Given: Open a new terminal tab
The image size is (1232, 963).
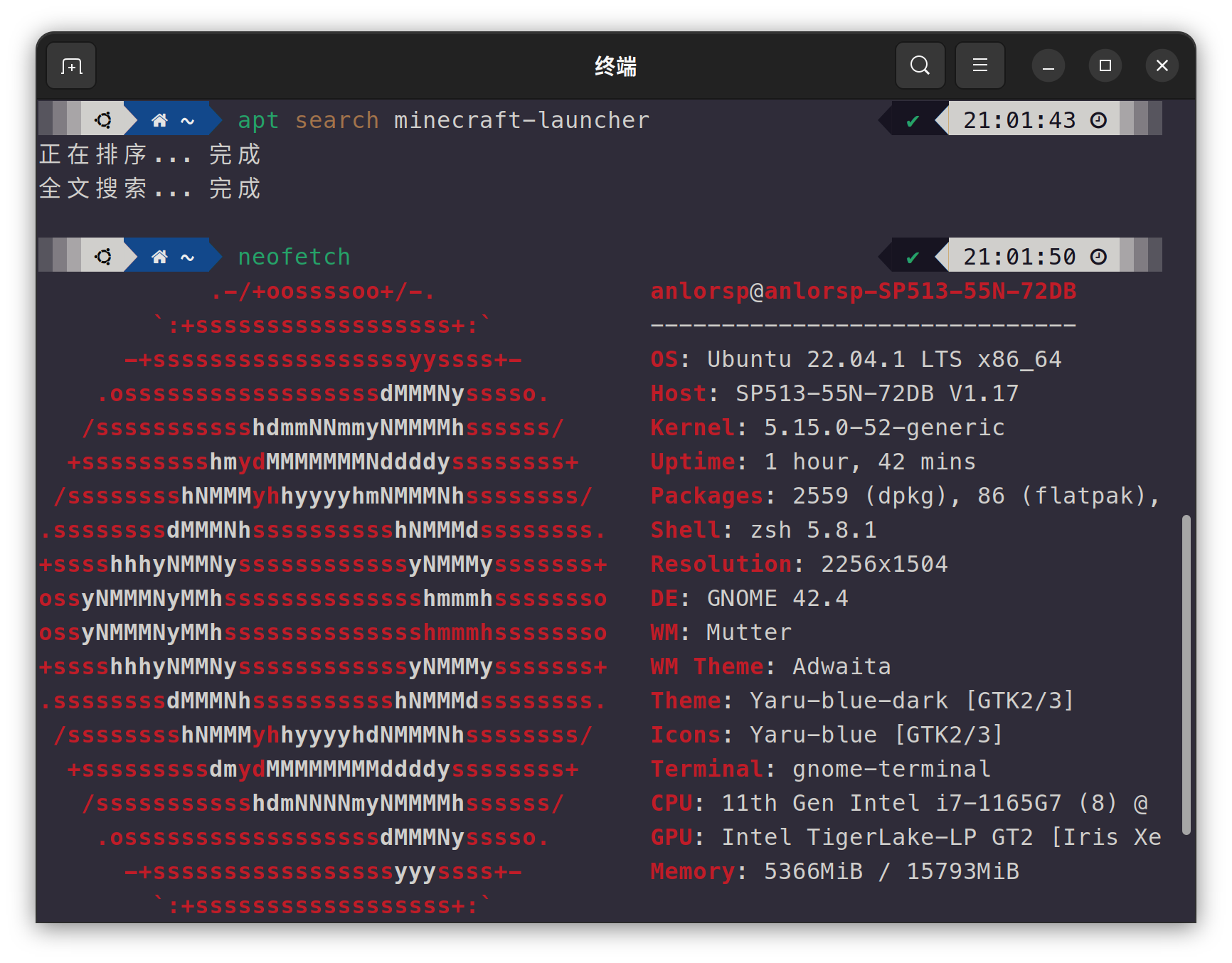Looking at the screenshot, I should [x=71, y=66].
